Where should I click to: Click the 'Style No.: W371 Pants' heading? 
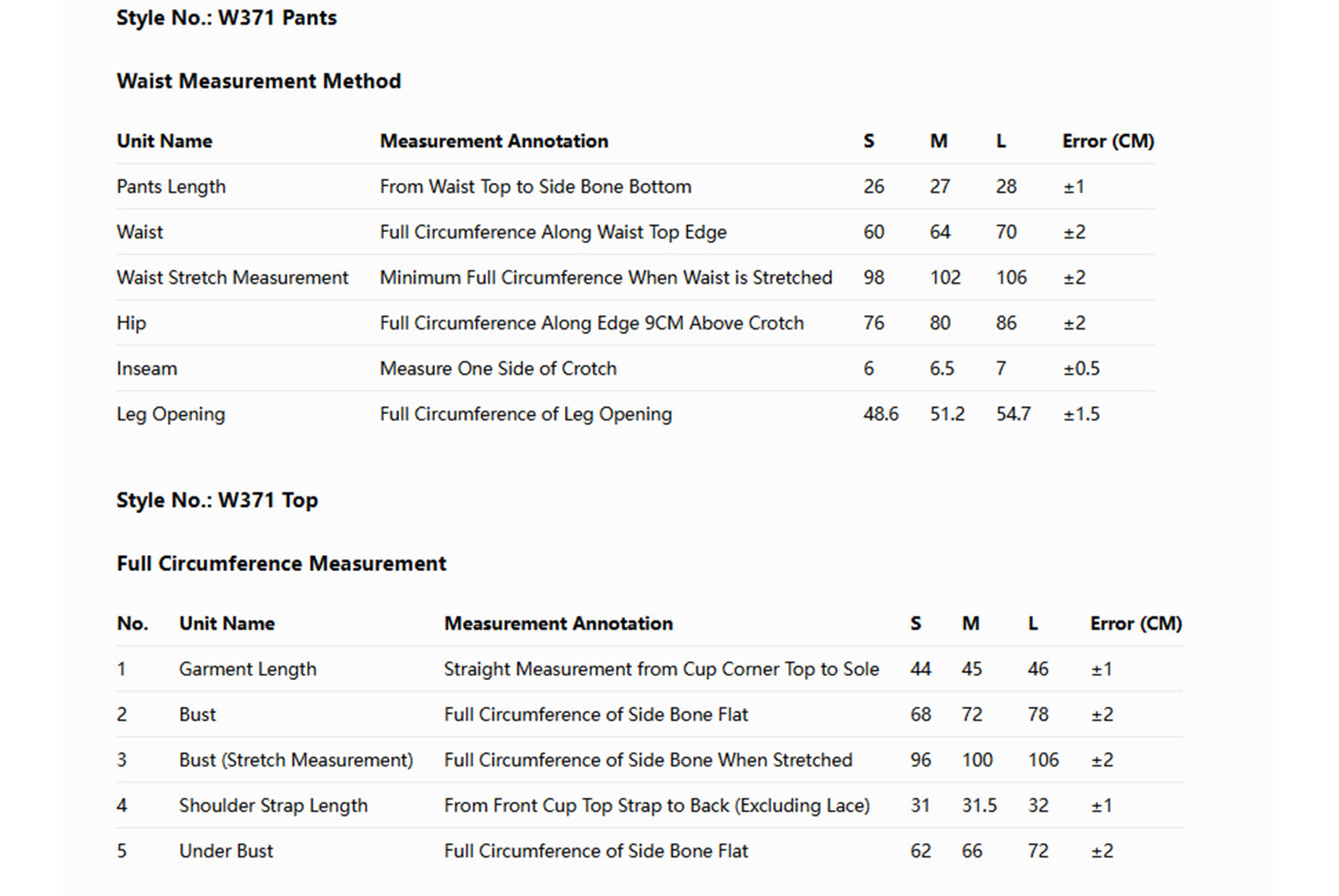pyautogui.click(x=227, y=18)
